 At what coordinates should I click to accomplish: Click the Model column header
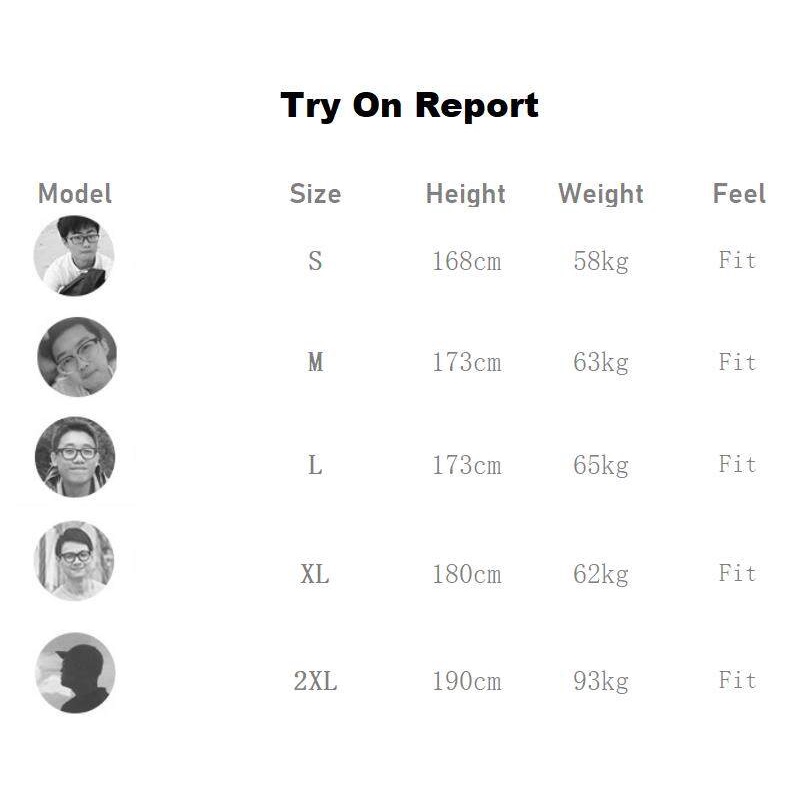click(75, 193)
